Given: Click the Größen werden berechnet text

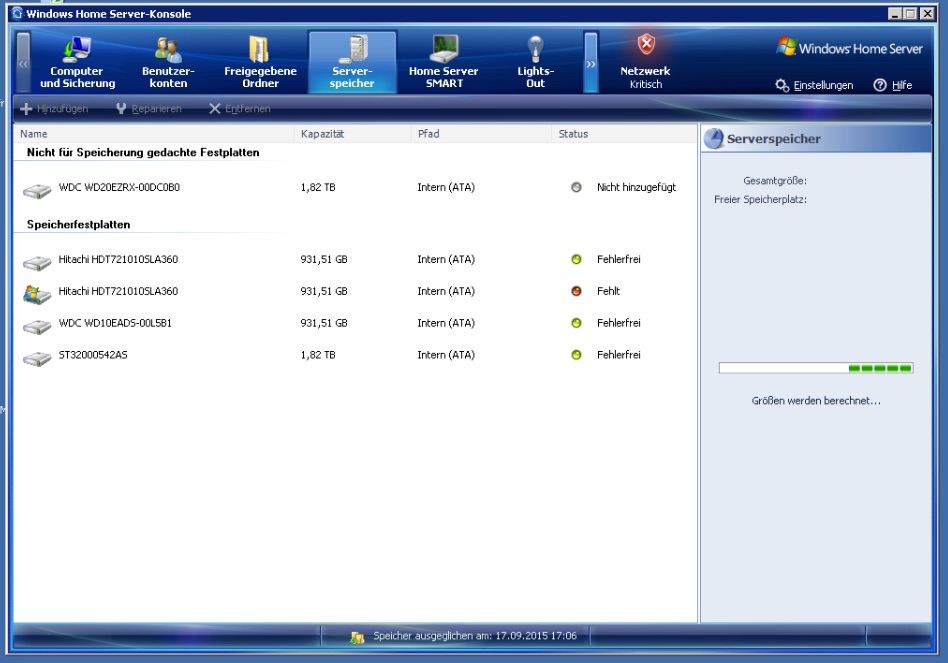Looking at the screenshot, I should 816,401.
